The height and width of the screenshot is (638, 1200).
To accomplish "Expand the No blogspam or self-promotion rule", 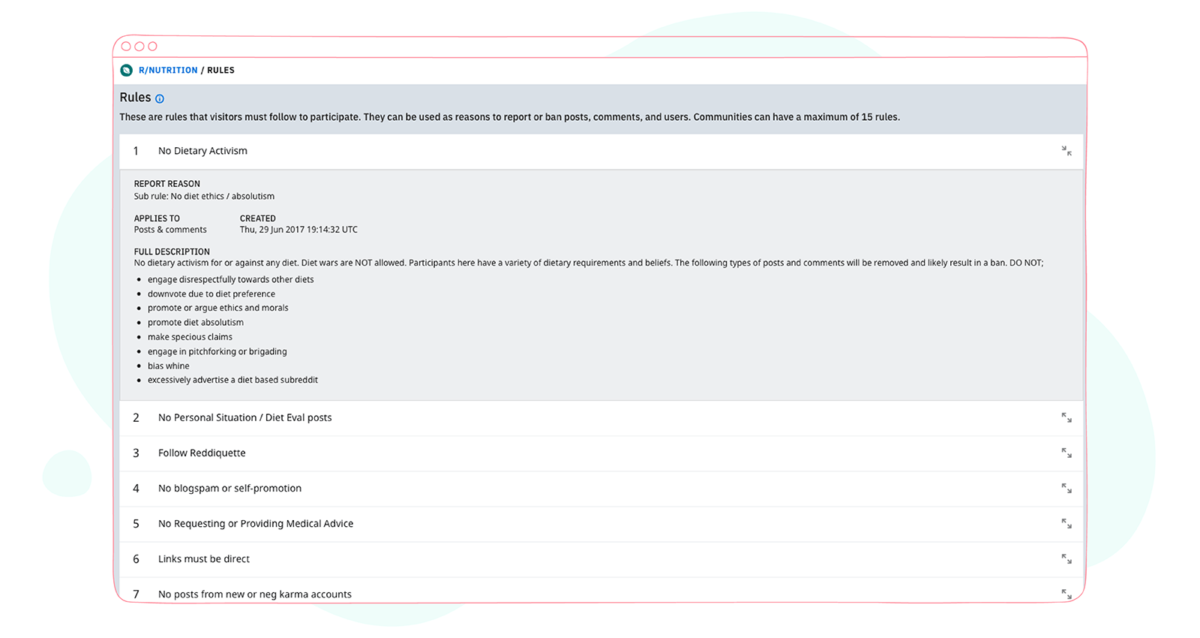I will (x=1066, y=488).
